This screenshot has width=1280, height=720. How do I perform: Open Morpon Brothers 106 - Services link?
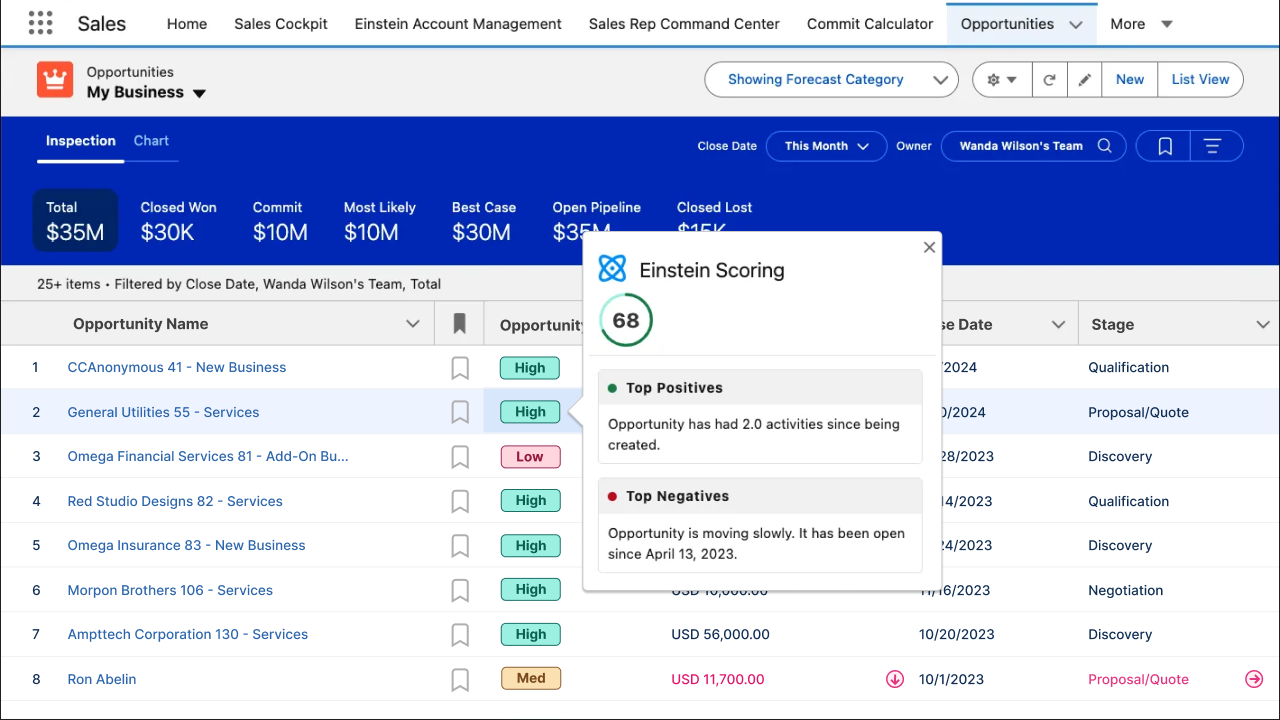pyautogui.click(x=170, y=590)
